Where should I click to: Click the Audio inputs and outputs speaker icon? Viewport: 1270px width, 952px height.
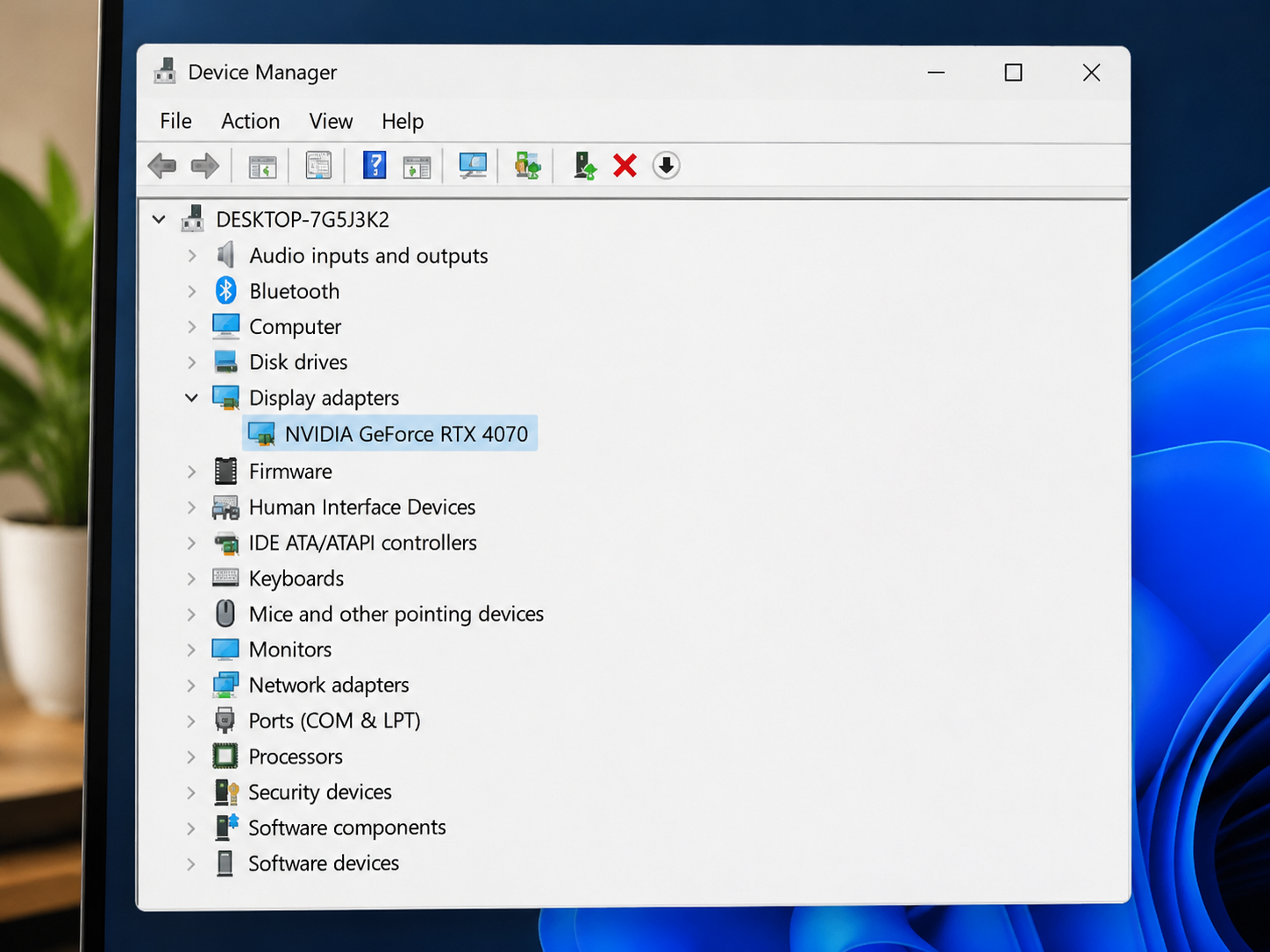(x=226, y=255)
